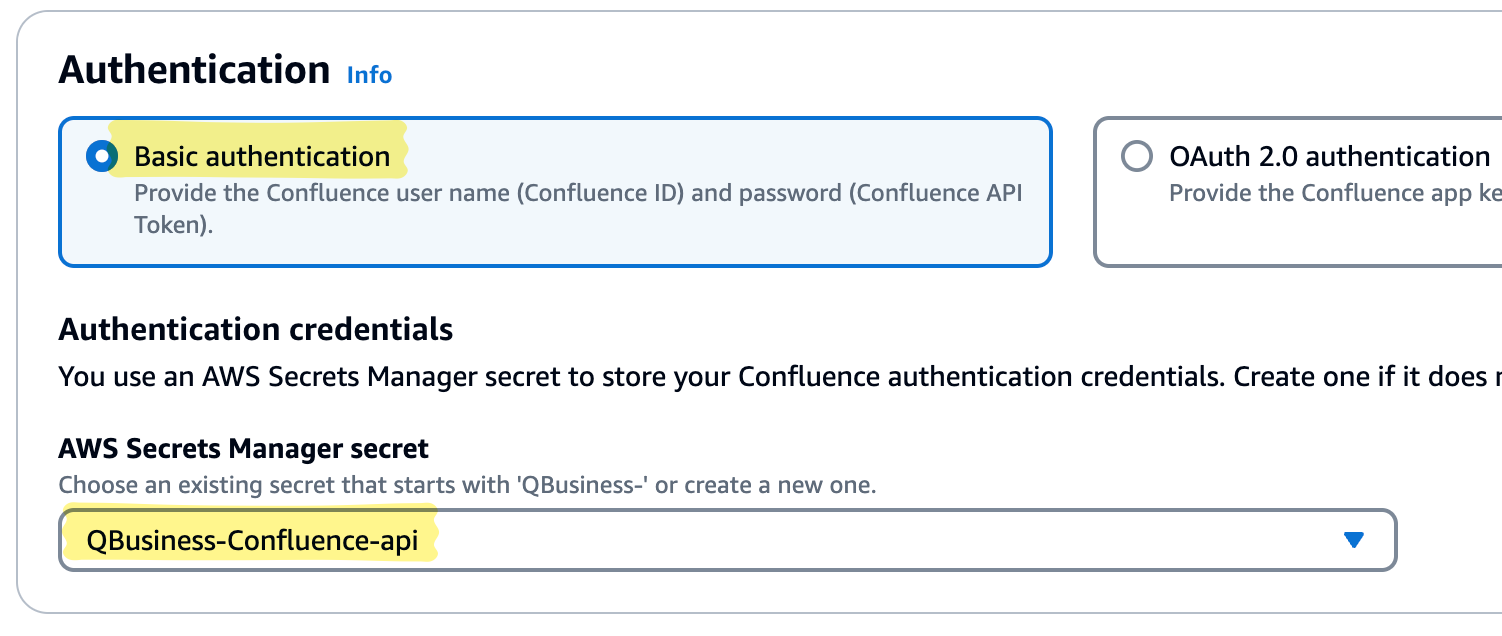Click the Basic authentication card
Image resolution: width=1502 pixels, height=636 pixels.
(555, 191)
